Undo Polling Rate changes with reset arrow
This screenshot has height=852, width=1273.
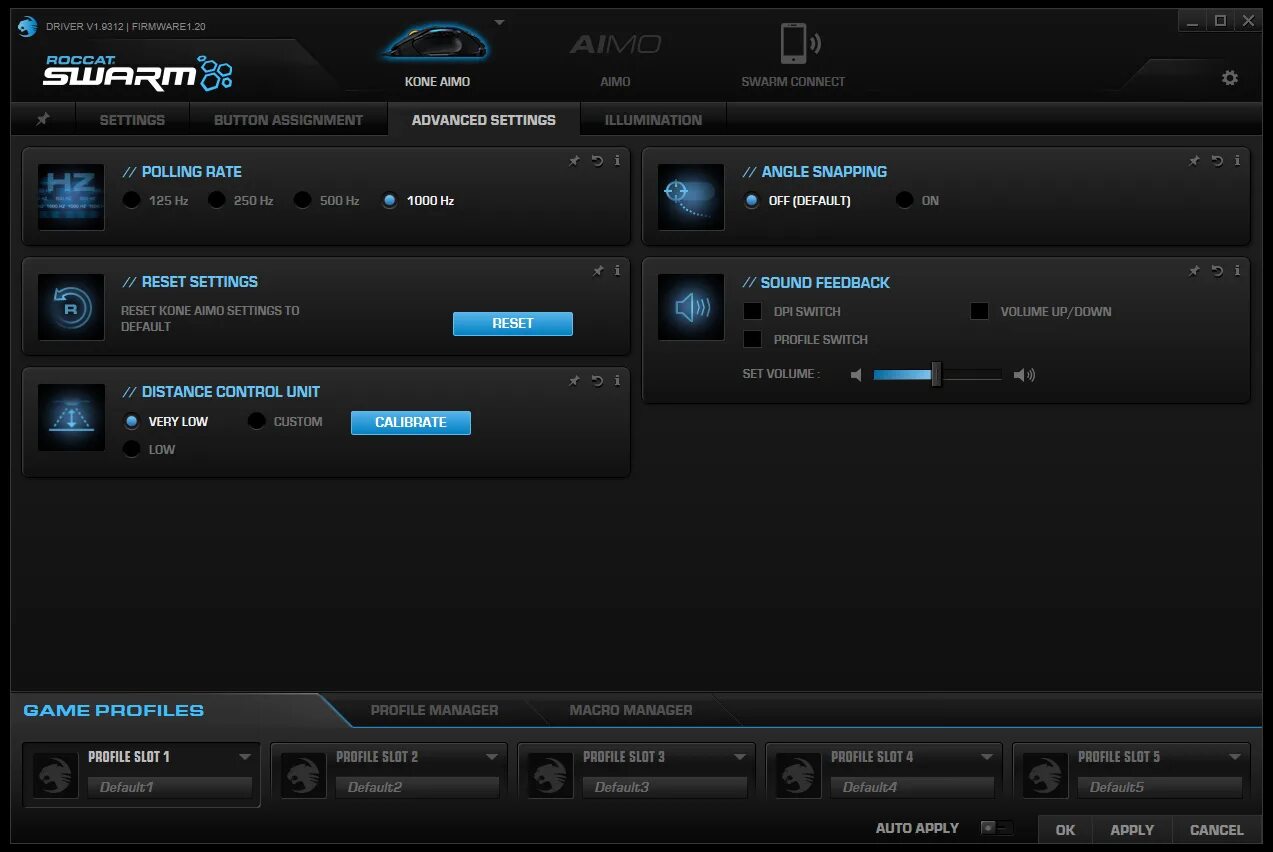[597, 160]
